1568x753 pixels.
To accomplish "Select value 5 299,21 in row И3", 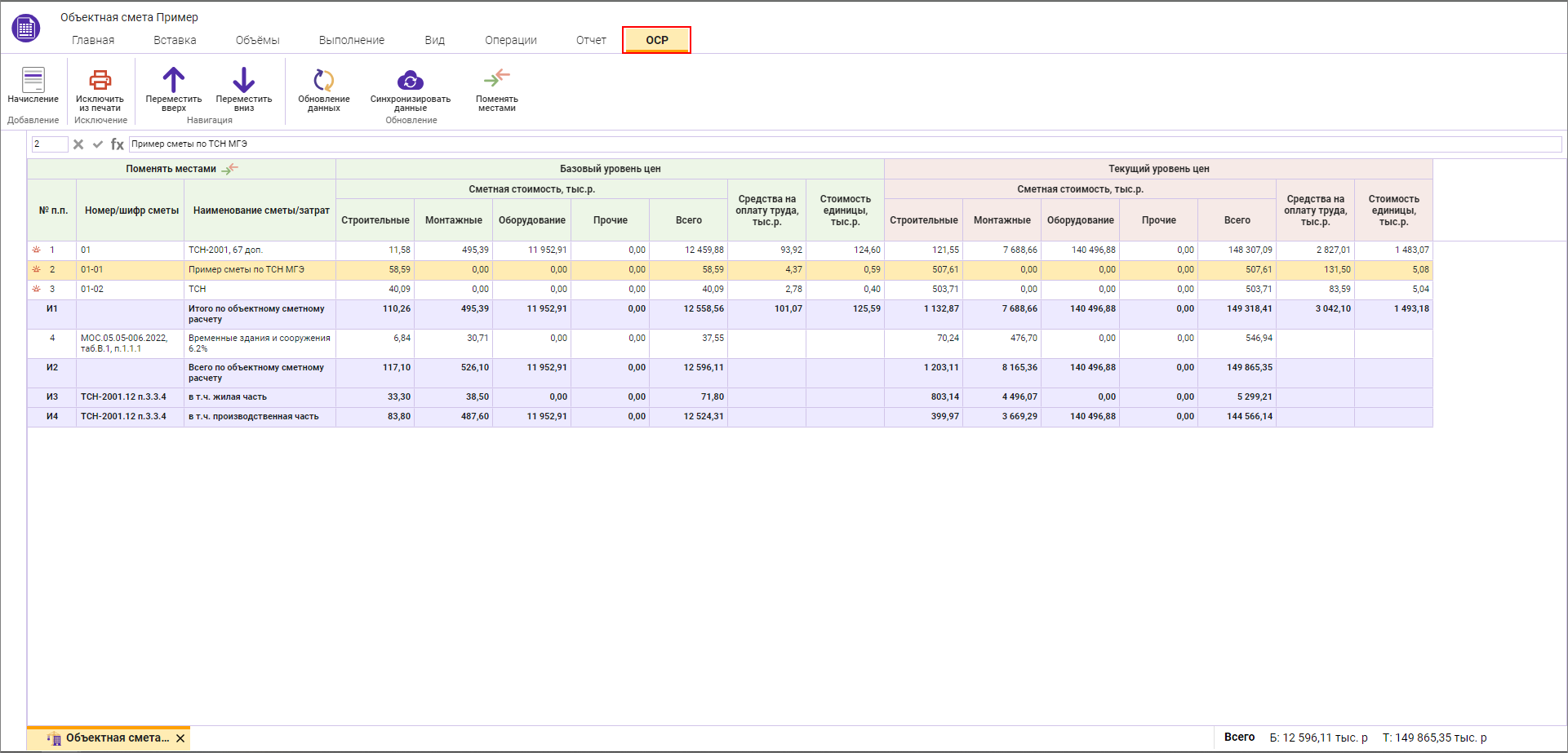I will click(x=1237, y=397).
